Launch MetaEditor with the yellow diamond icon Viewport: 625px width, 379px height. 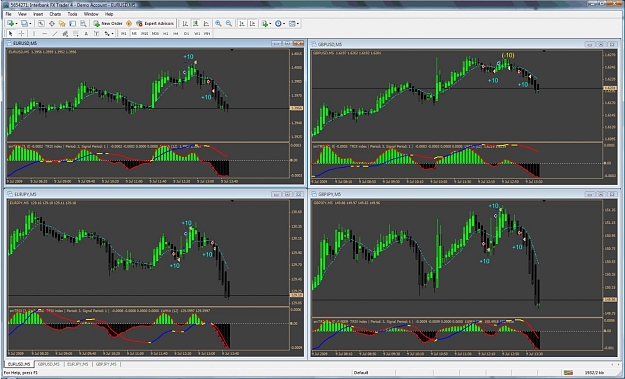[x=129, y=24]
